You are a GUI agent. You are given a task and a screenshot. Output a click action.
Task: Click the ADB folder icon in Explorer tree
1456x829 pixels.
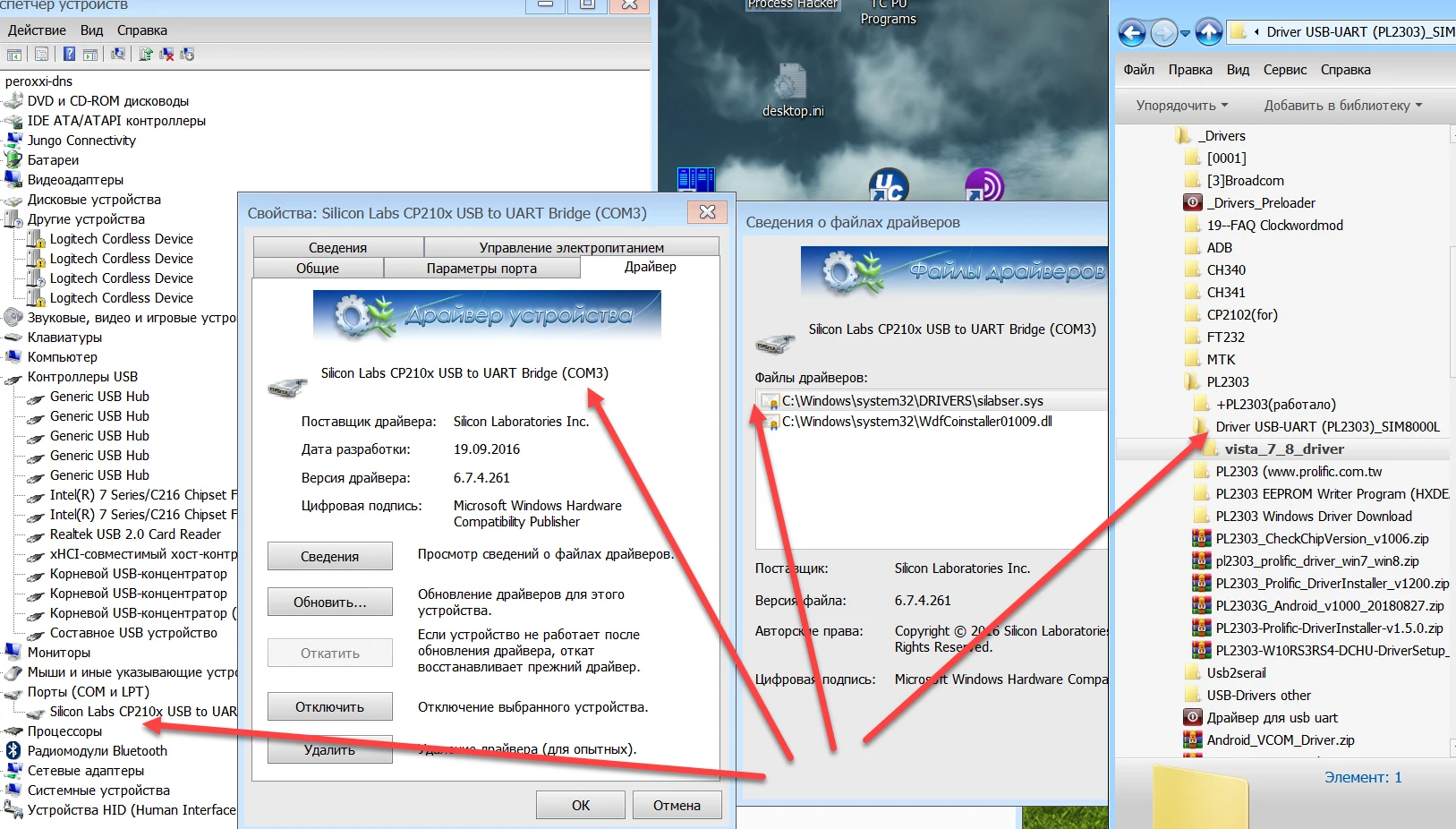click(1192, 248)
